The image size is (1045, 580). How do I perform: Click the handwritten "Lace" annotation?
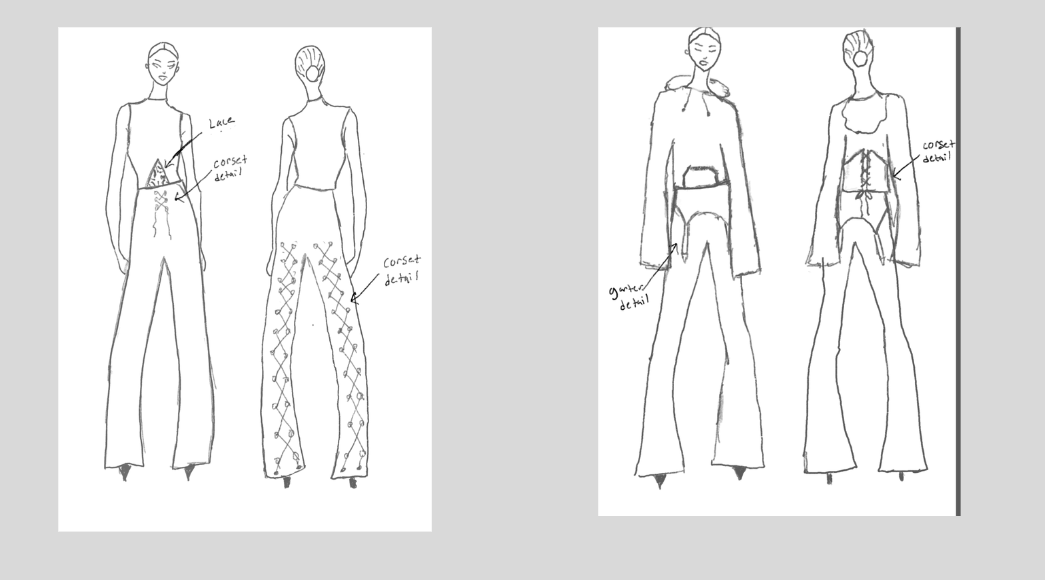tap(221, 123)
